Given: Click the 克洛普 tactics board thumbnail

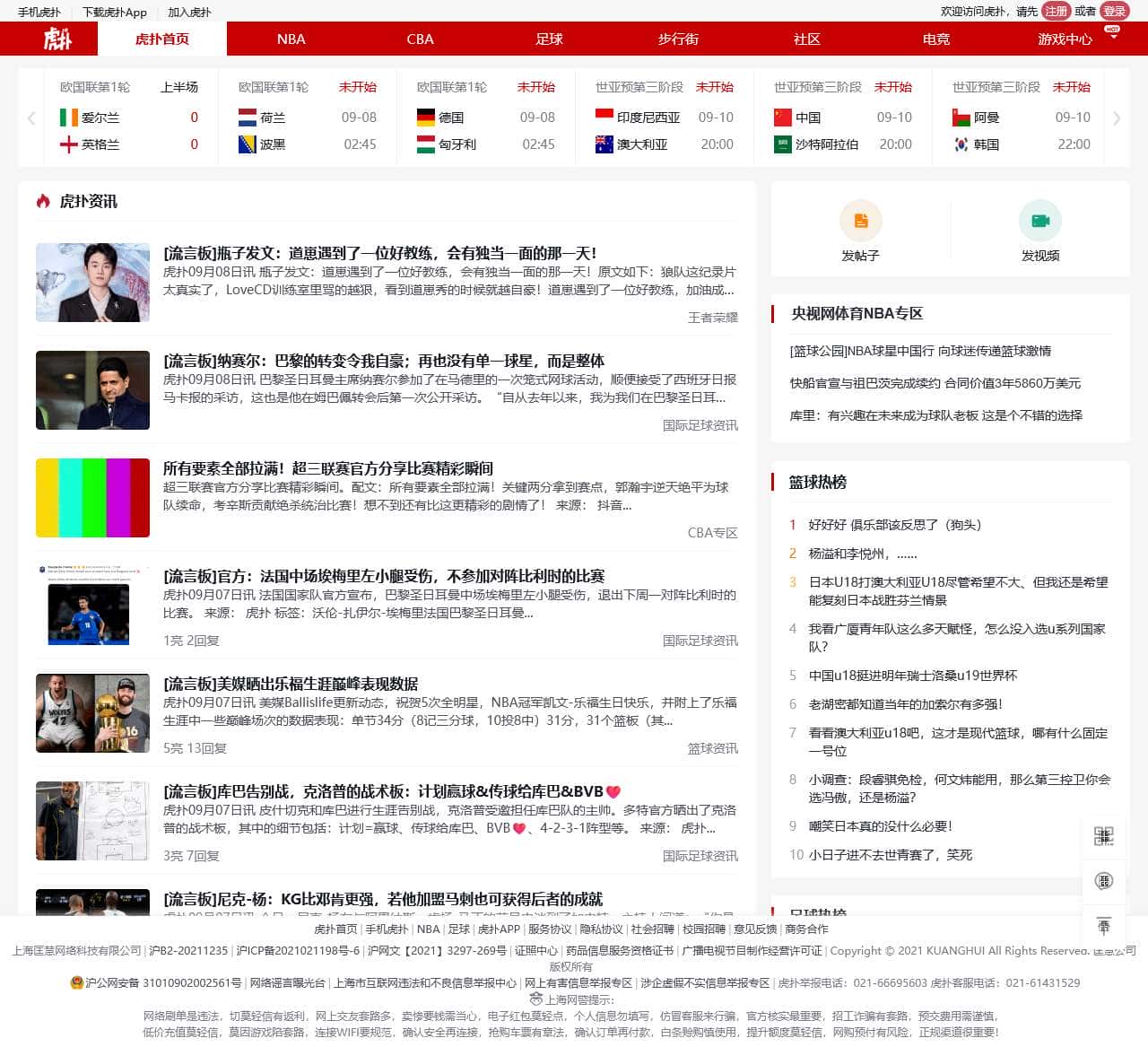Looking at the screenshot, I should coord(93,821).
